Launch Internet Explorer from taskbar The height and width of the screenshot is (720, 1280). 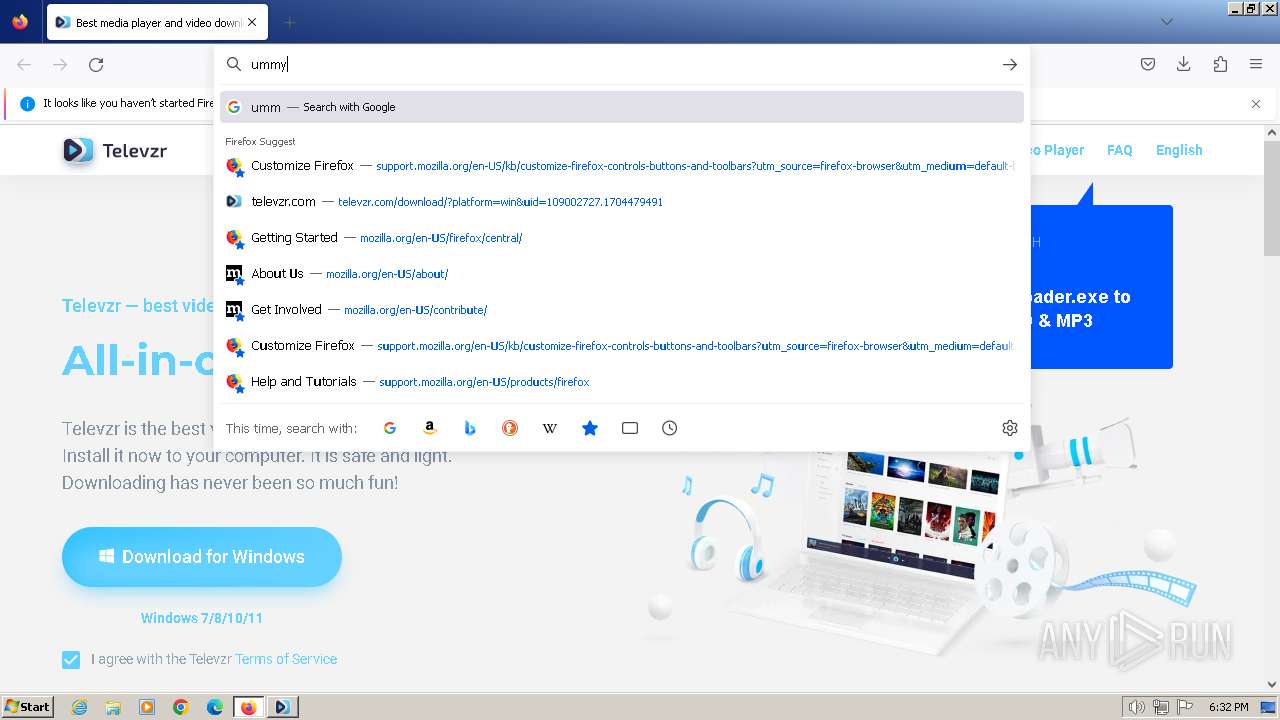coord(79,707)
